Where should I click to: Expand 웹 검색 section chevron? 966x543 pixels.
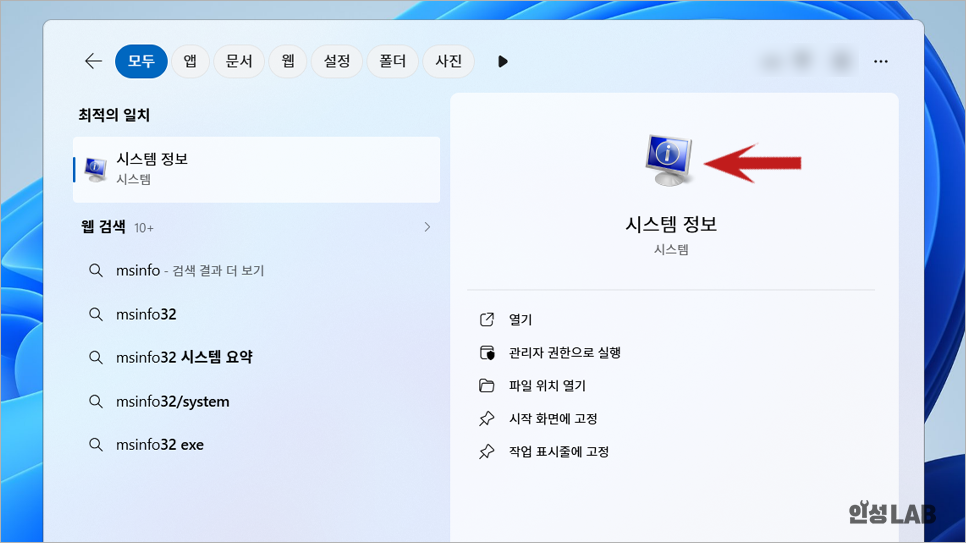pos(427,227)
